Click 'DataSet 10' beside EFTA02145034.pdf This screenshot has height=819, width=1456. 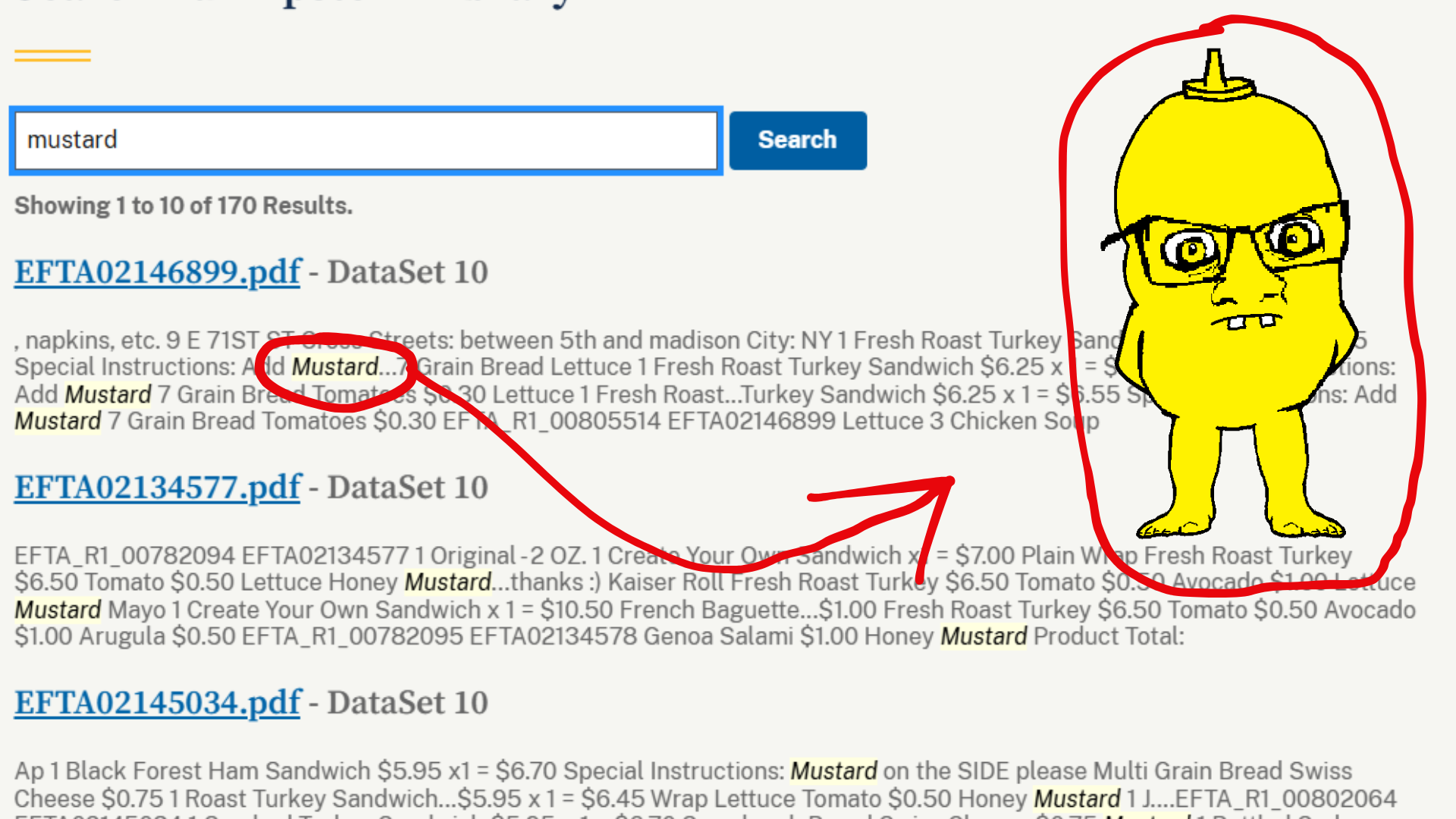point(407,703)
